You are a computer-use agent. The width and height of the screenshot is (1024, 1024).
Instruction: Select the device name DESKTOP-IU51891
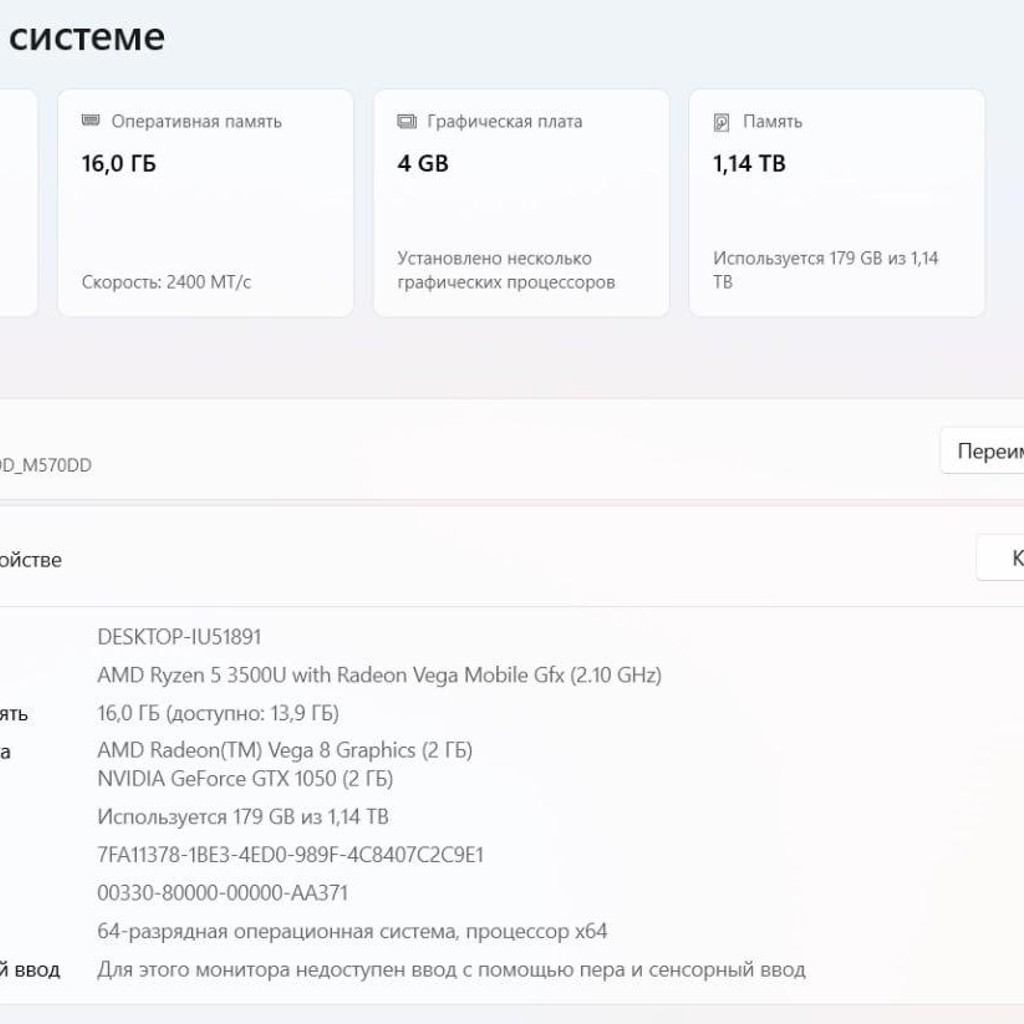pyautogui.click(x=179, y=637)
